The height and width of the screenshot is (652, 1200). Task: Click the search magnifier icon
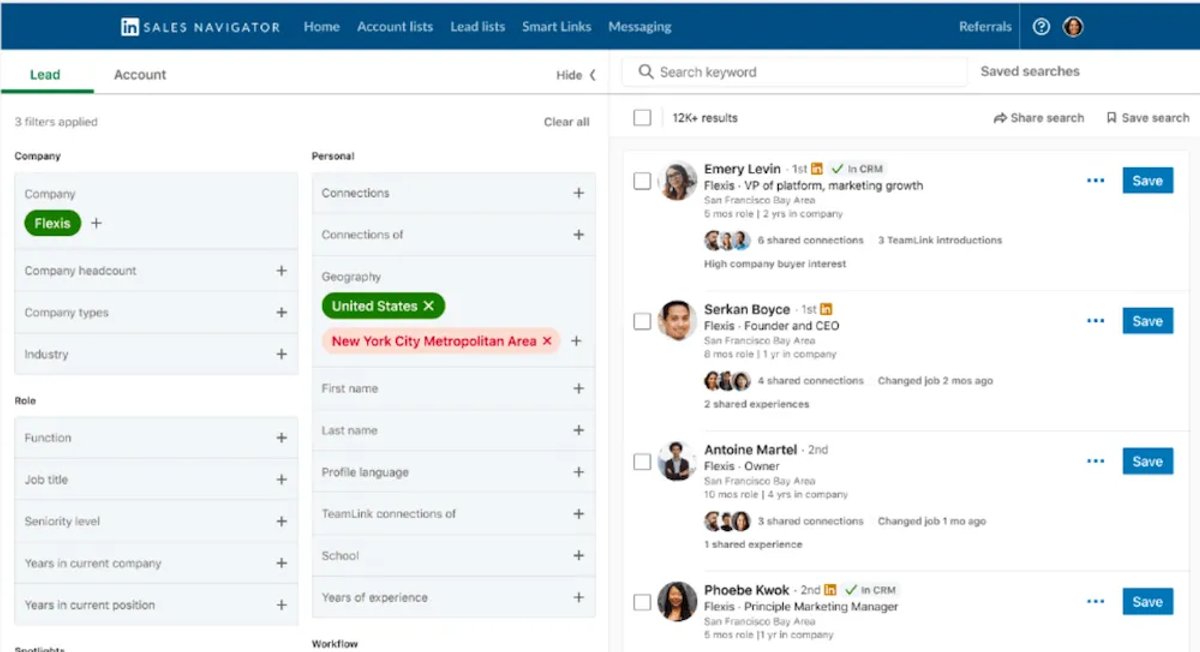(646, 72)
